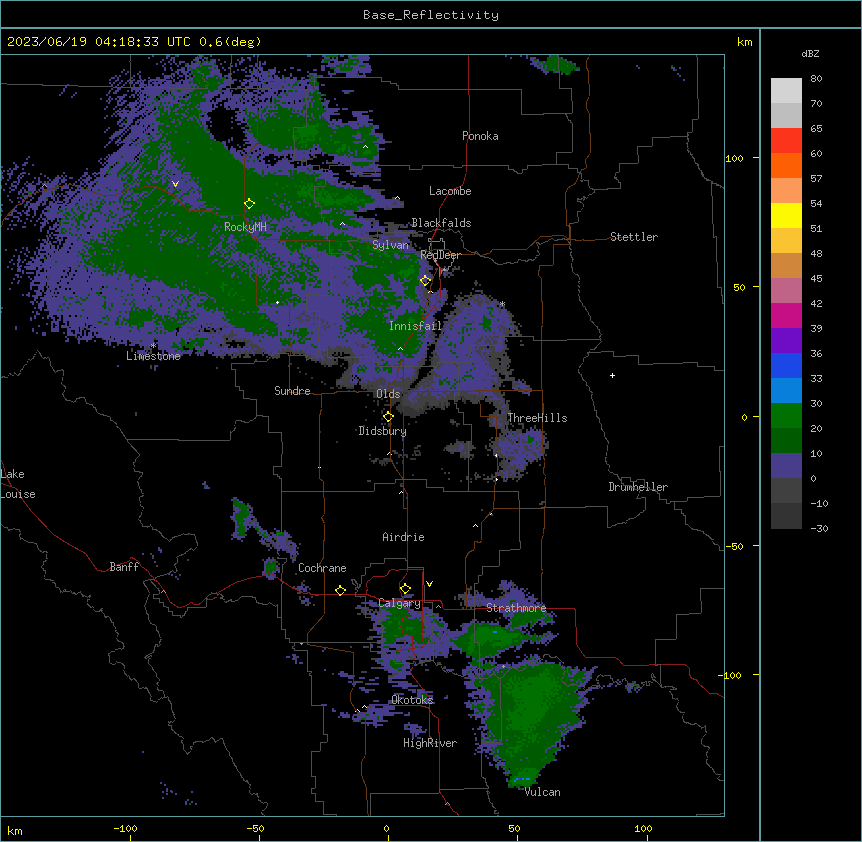Click the Innisfail city label
The image size is (862, 842).
415,326
